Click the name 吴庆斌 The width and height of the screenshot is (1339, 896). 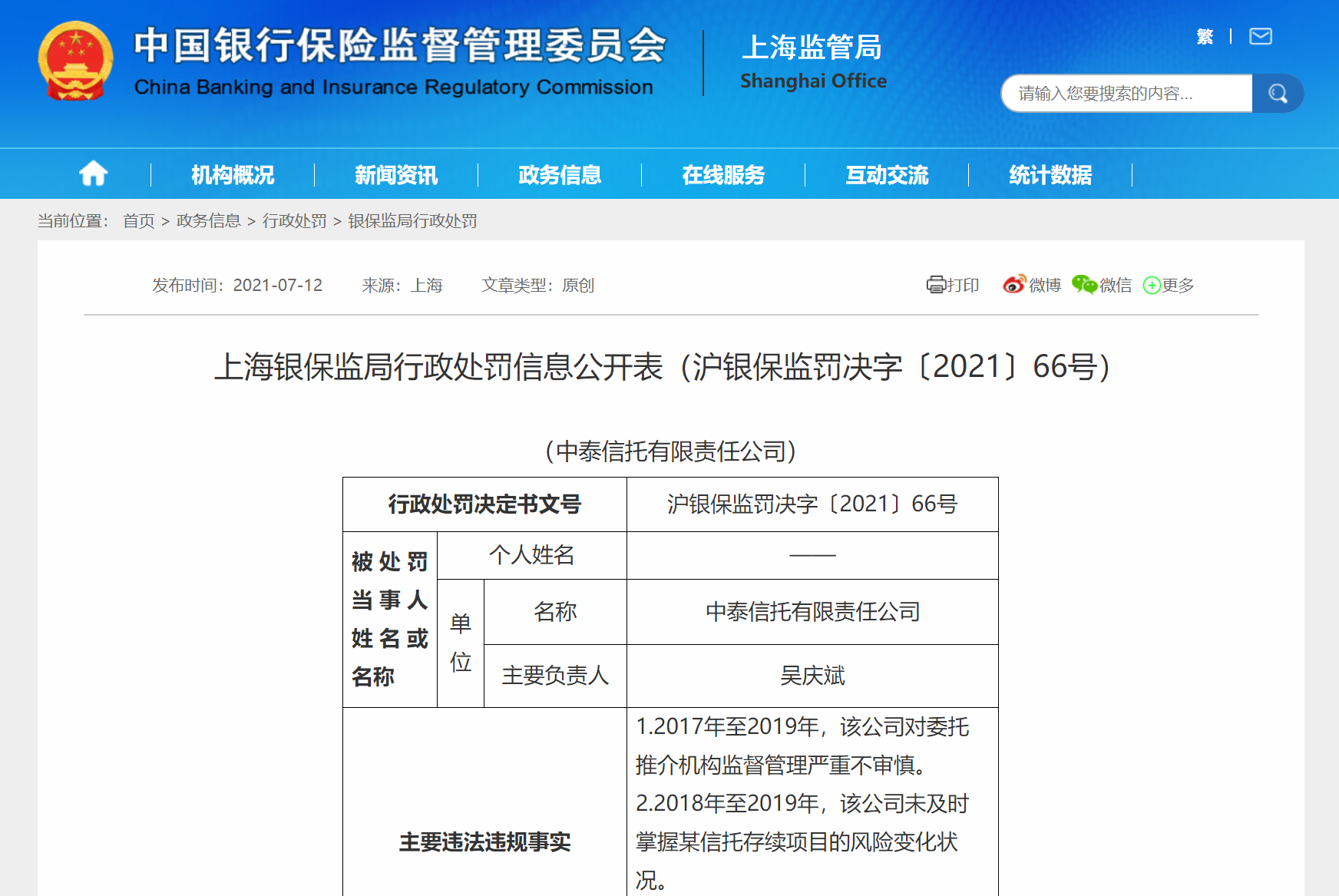812,676
